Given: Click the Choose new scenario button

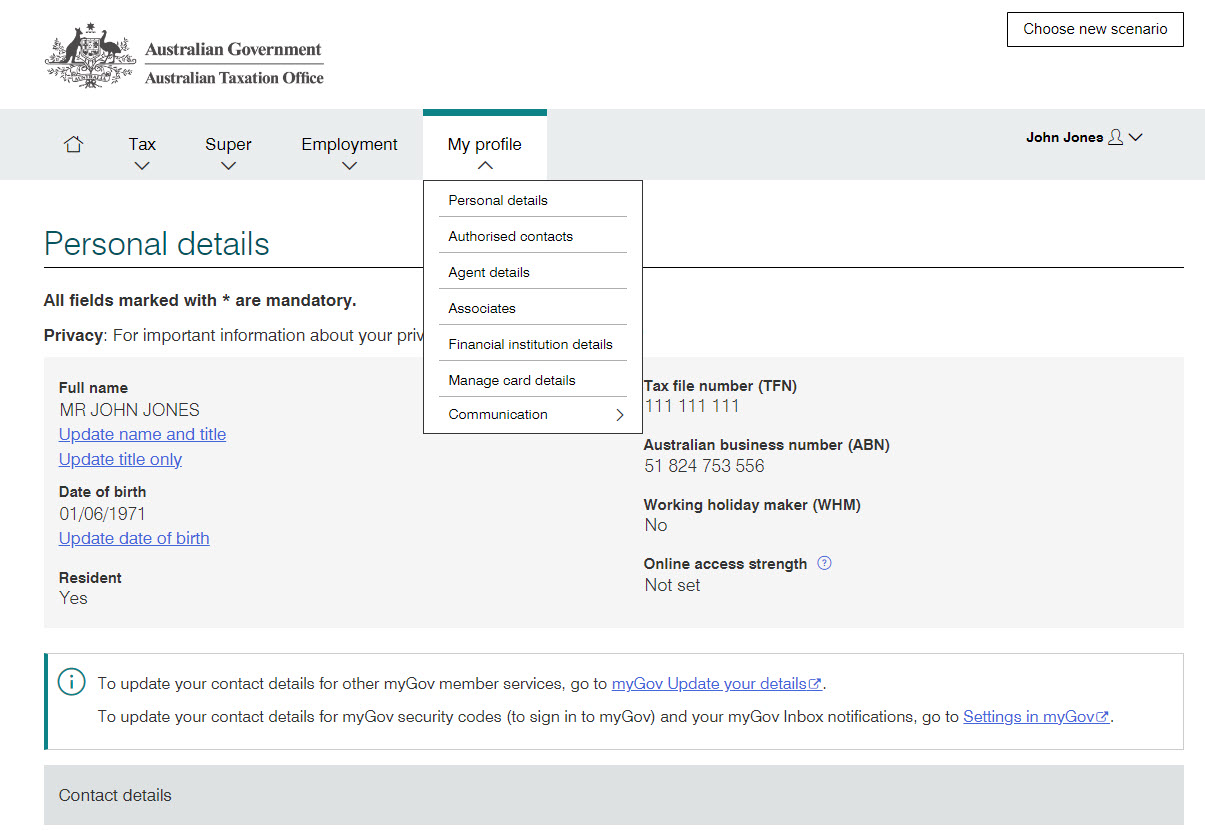Looking at the screenshot, I should click(1095, 29).
